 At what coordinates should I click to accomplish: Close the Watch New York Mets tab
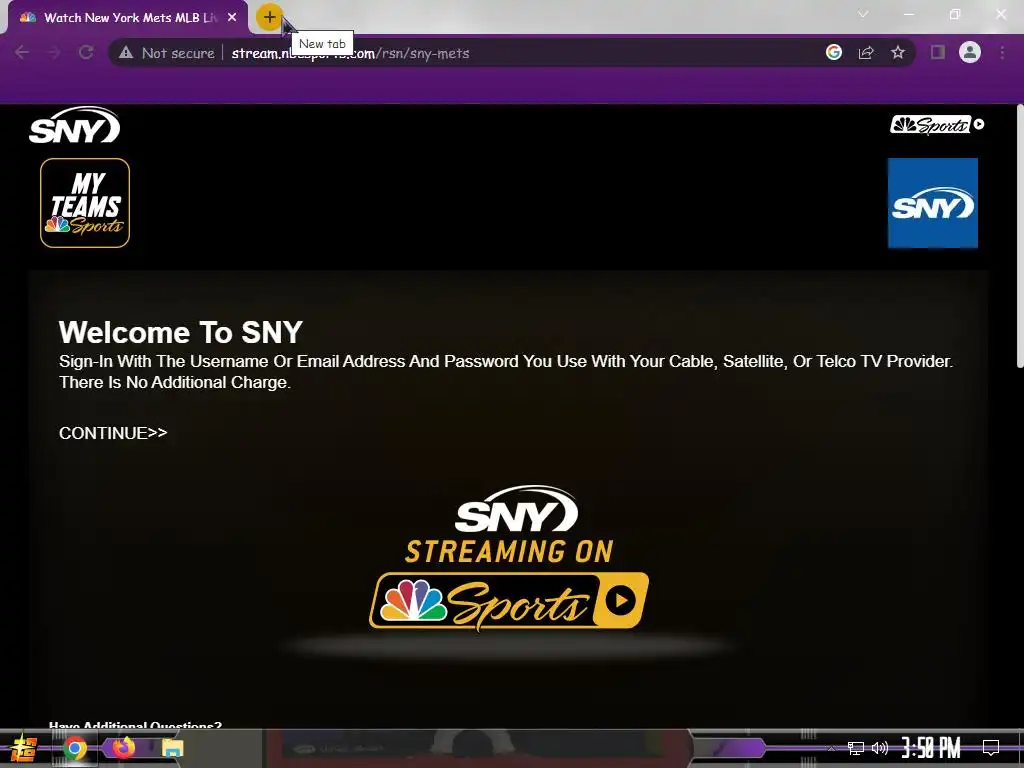click(x=232, y=18)
